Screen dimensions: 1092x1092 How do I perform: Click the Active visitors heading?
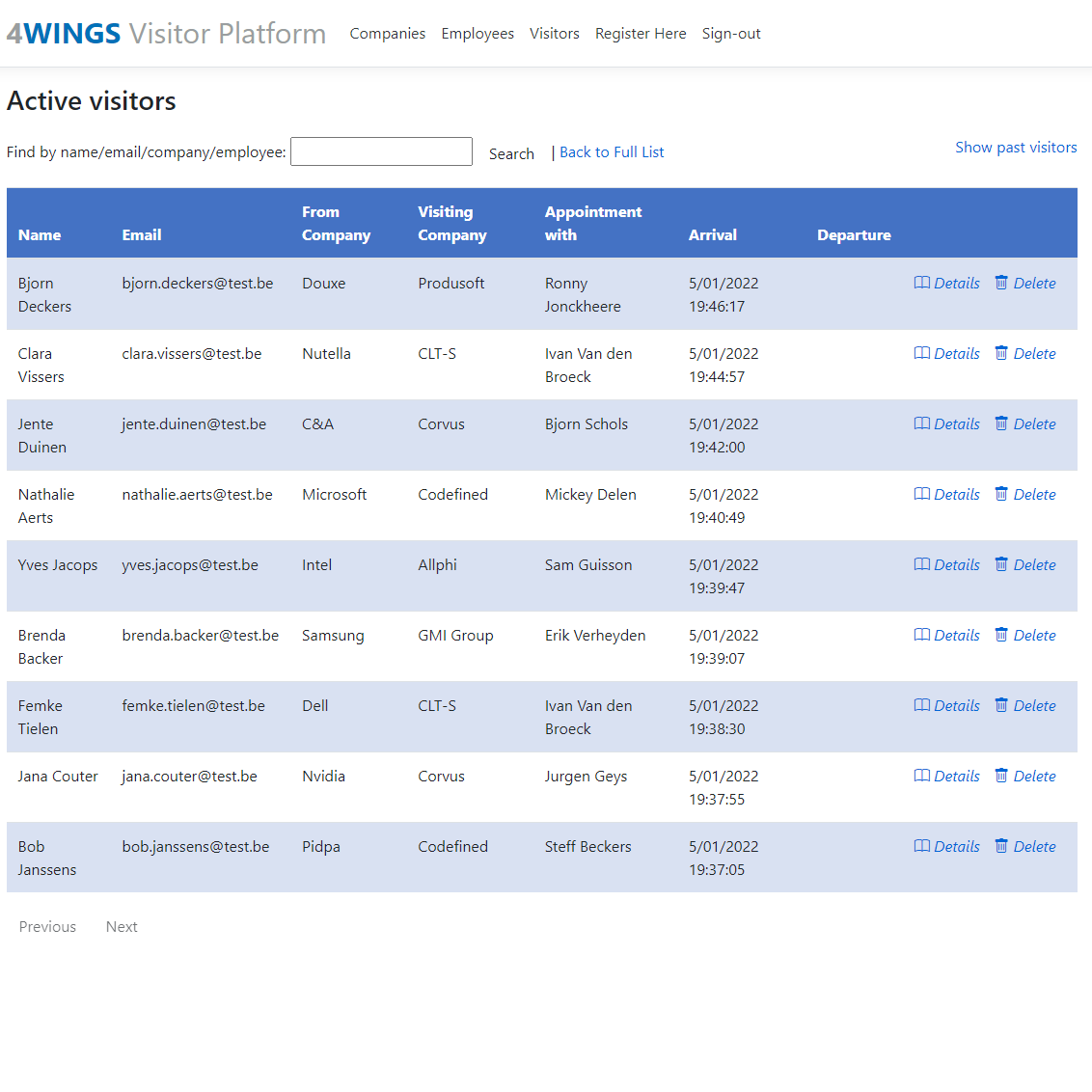pos(92,101)
